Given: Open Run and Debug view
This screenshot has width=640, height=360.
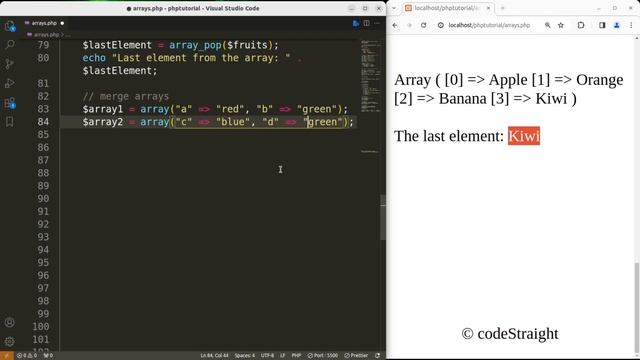Looking at the screenshot, I should tap(9, 83).
